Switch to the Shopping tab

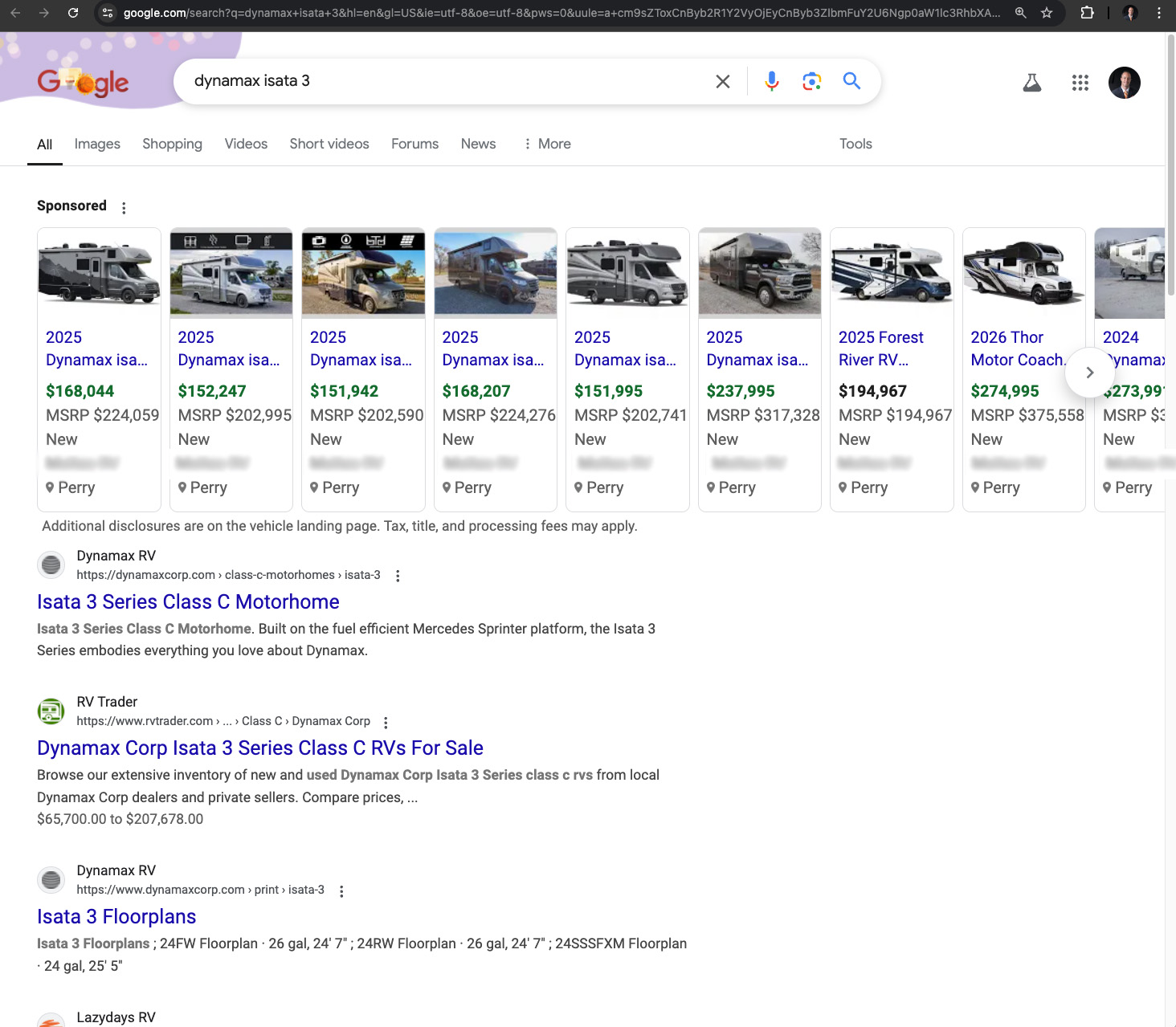coord(172,144)
